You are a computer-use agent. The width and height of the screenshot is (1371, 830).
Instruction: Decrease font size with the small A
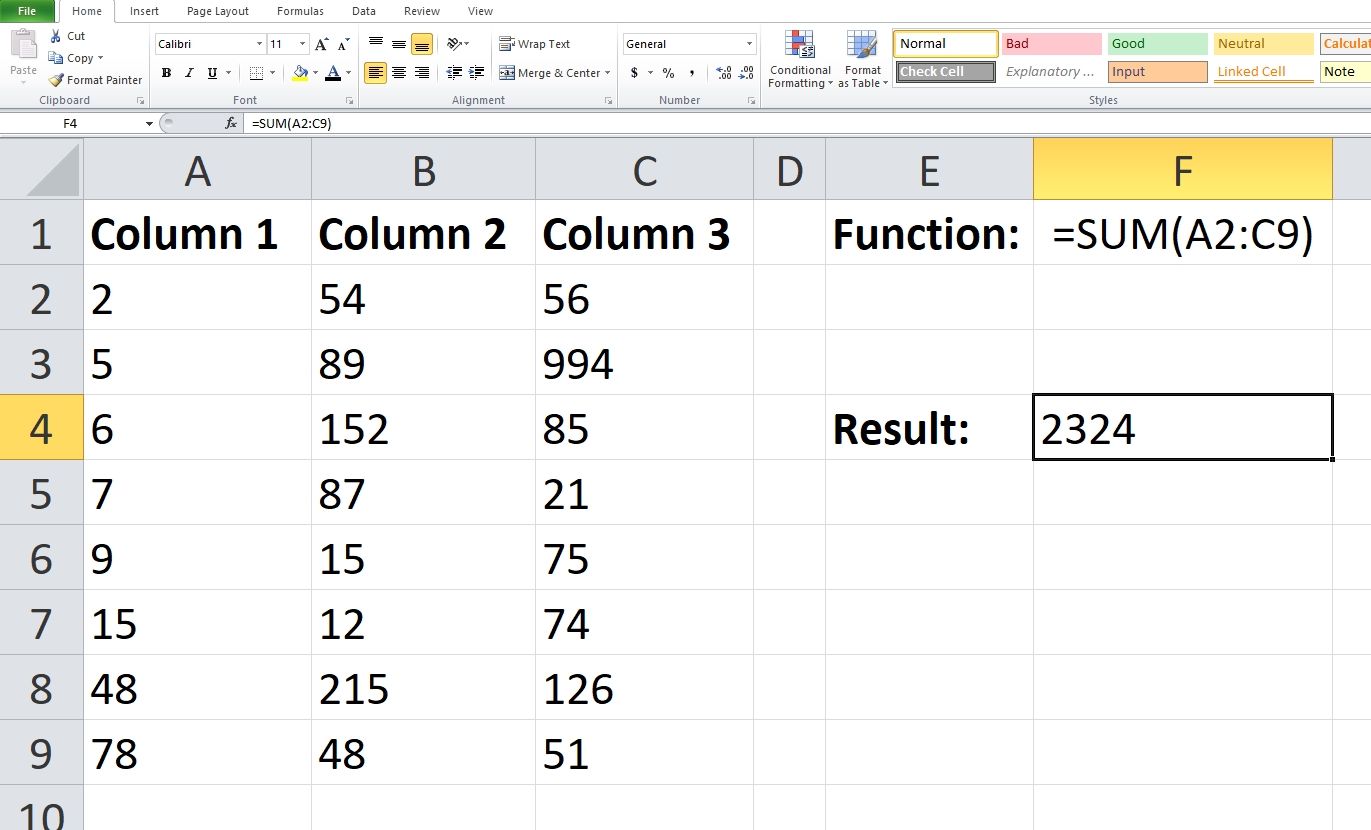tap(344, 44)
